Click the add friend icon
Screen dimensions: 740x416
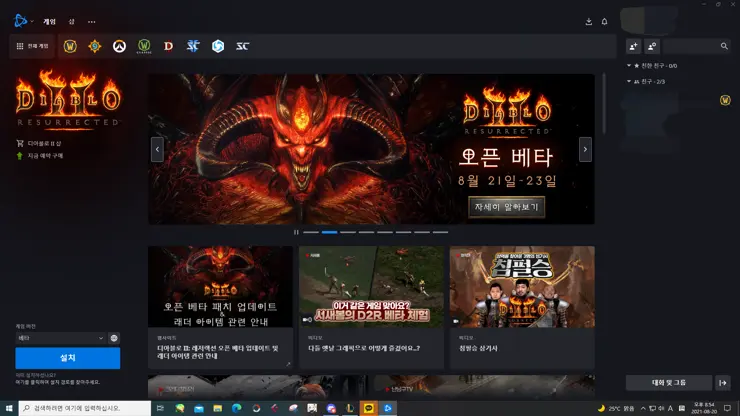pyautogui.click(x=633, y=46)
